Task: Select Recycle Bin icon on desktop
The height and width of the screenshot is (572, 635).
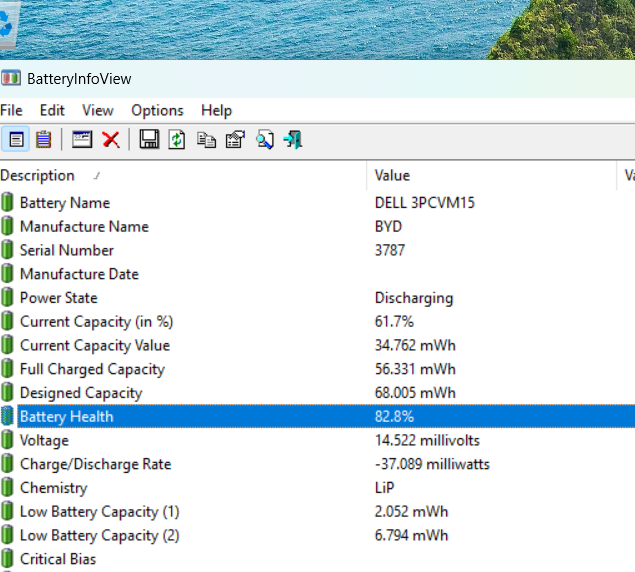Action: point(7,24)
